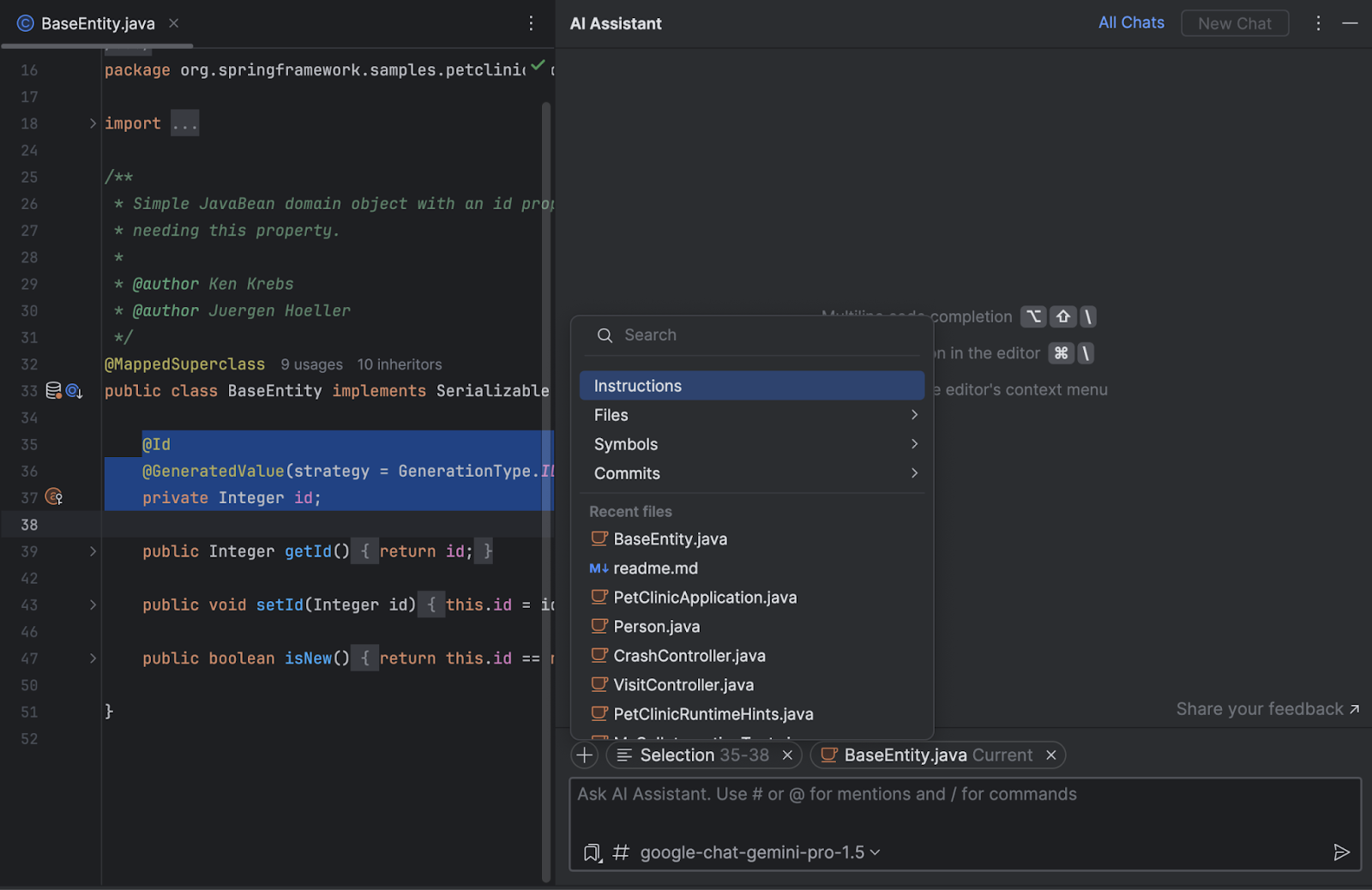Click the database entity gutter icon on line 33
Screen dimensions: 1372x890
click(54, 391)
